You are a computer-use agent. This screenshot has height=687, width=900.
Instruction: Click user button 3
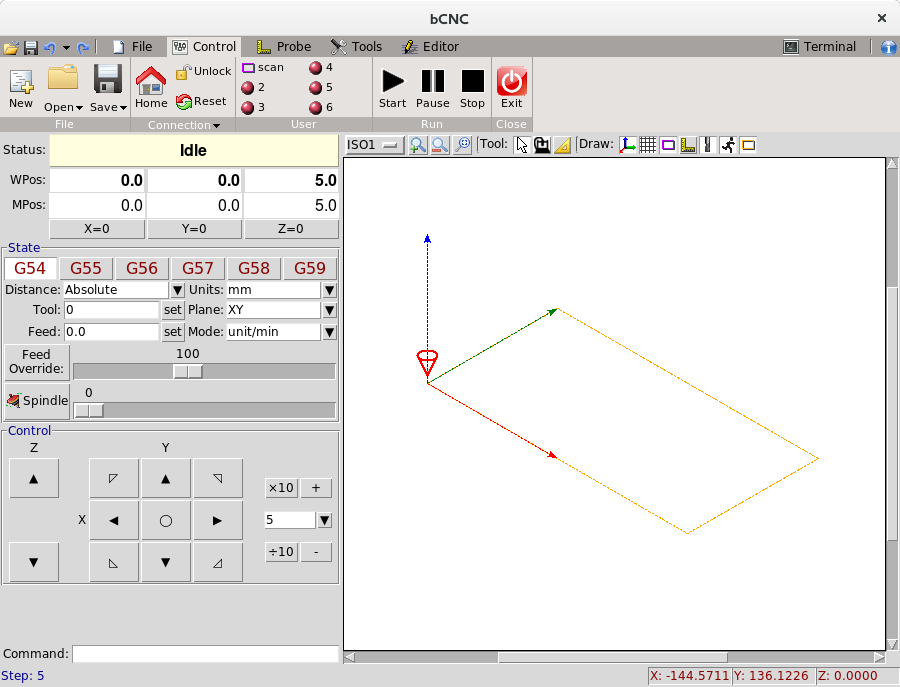click(x=253, y=107)
